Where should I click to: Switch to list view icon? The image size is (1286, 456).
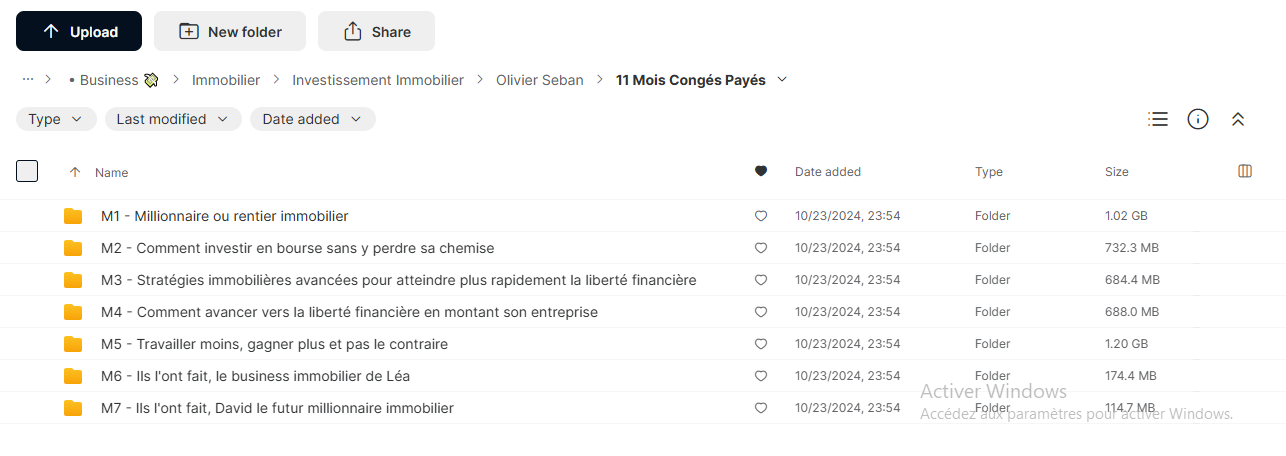coord(1158,119)
